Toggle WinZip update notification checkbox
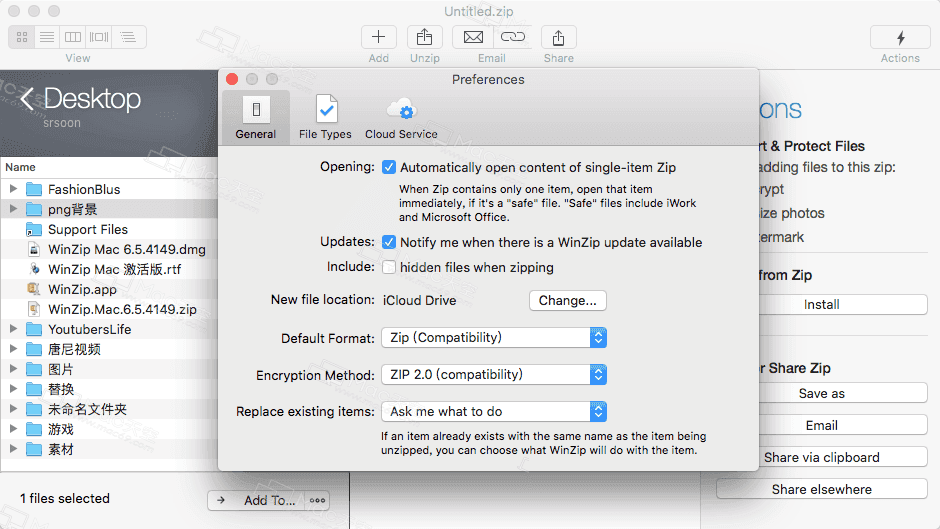Screen dimensions: 940x529 pyautogui.click(x=389, y=242)
